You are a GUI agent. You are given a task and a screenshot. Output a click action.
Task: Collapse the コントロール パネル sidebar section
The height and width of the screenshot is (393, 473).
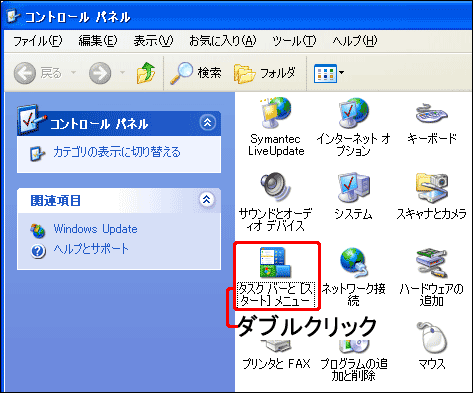point(208,123)
